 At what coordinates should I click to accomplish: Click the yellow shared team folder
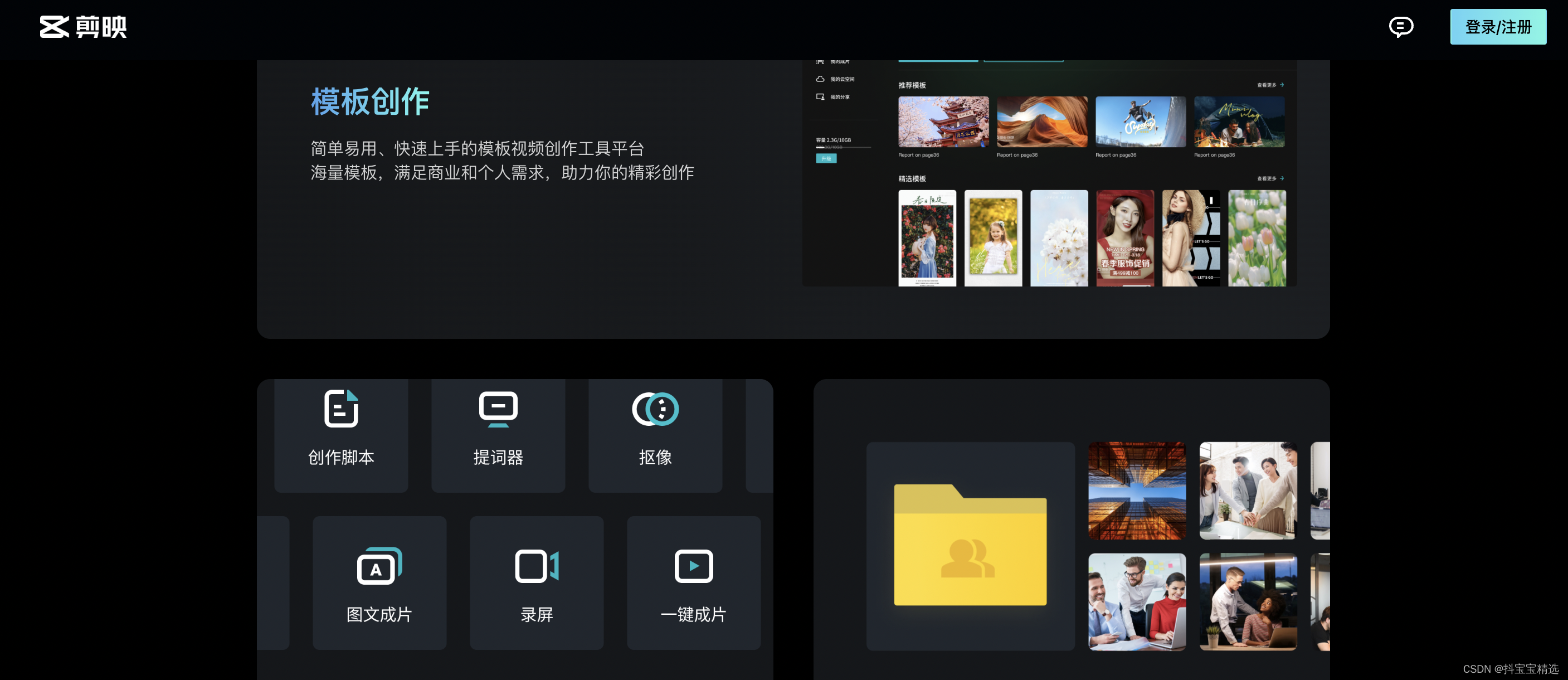970,545
